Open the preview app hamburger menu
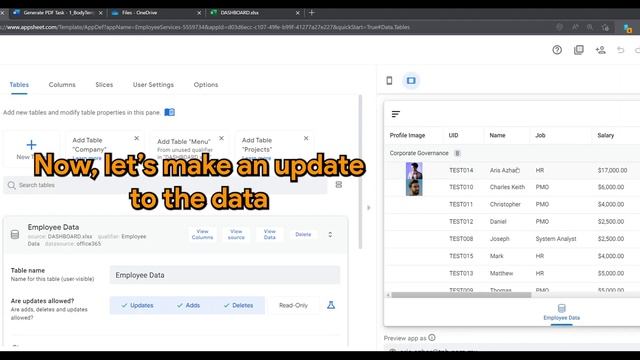 [396, 114]
